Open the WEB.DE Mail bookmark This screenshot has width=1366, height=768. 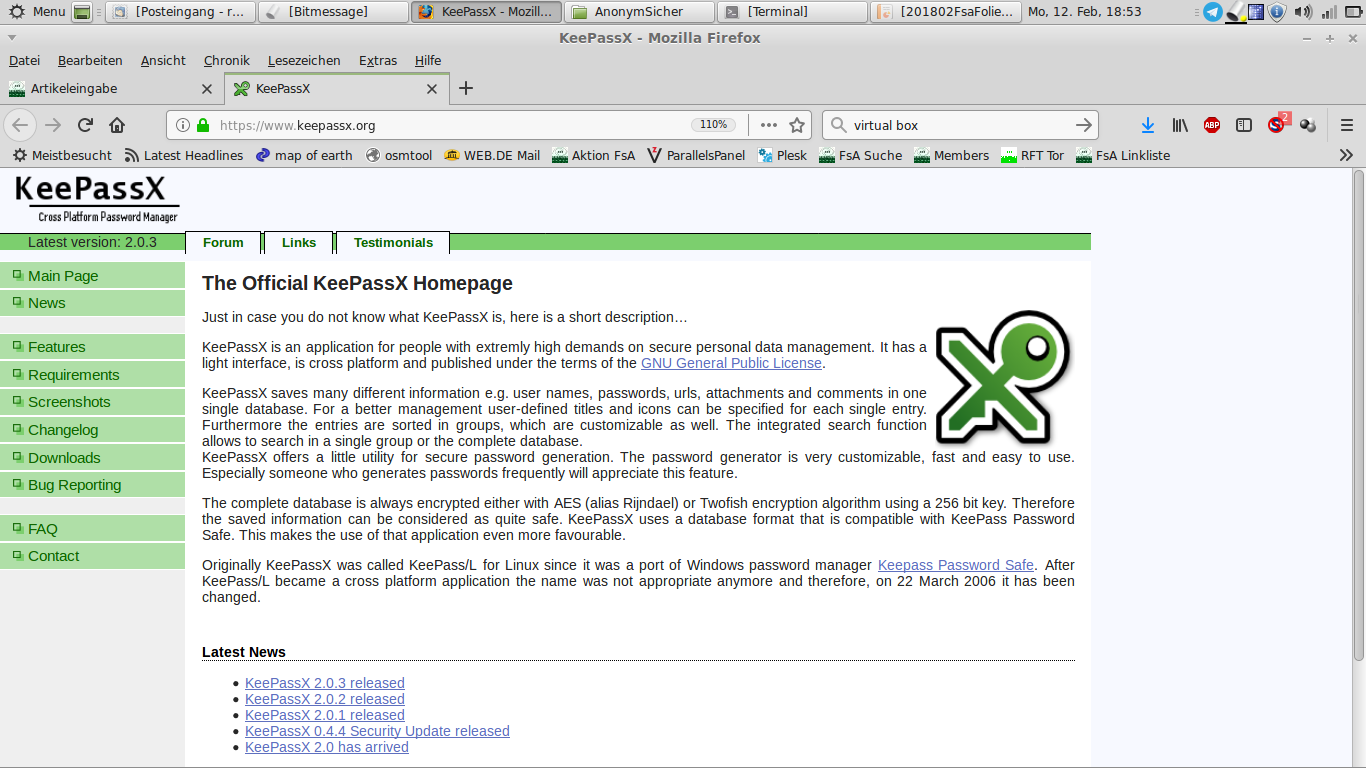pyautogui.click(x=493, y=155)
